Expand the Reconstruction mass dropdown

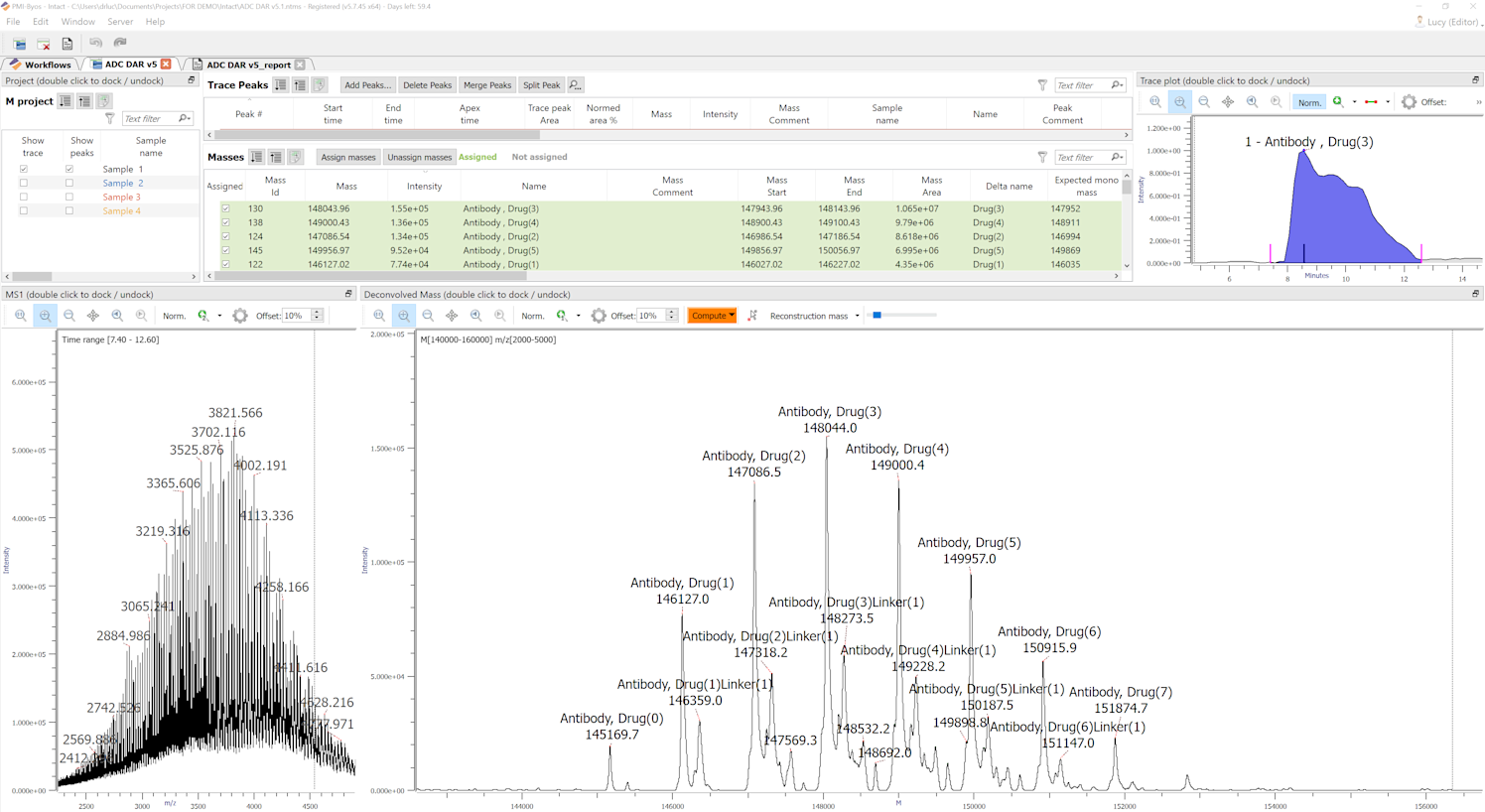coord(856,316)
